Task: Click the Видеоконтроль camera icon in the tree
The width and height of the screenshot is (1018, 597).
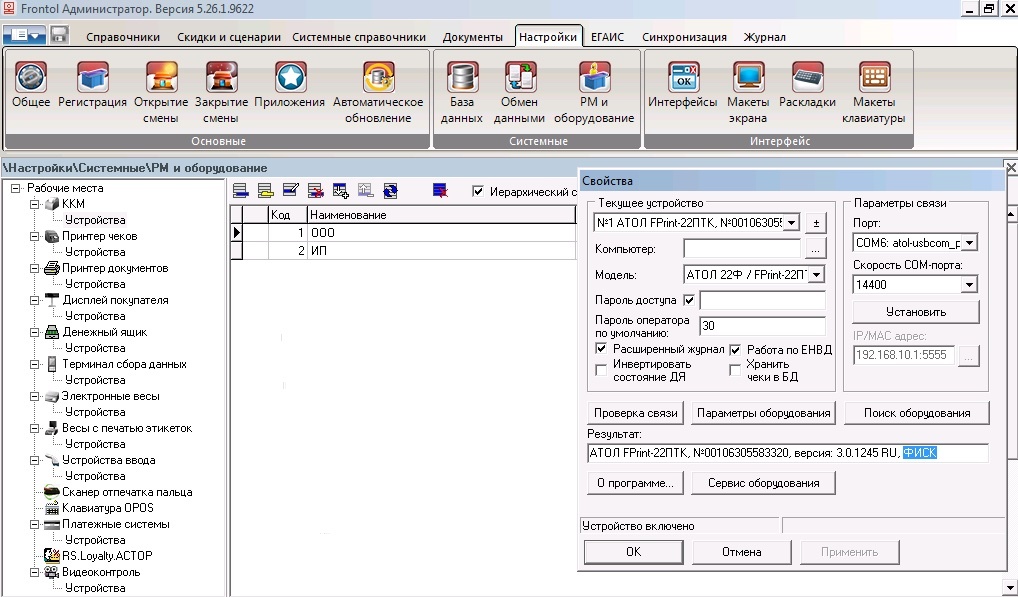Action: point(52,572)
